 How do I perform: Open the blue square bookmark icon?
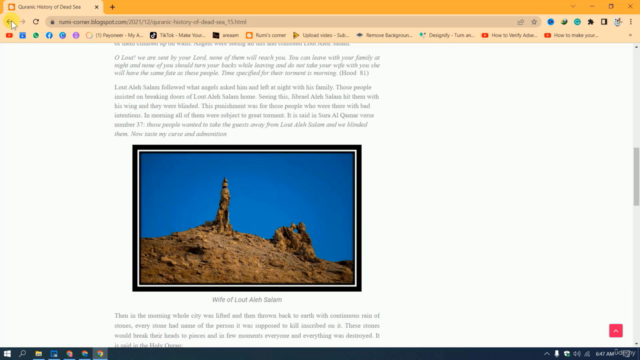pyautogui.click(x=22, y=36)
